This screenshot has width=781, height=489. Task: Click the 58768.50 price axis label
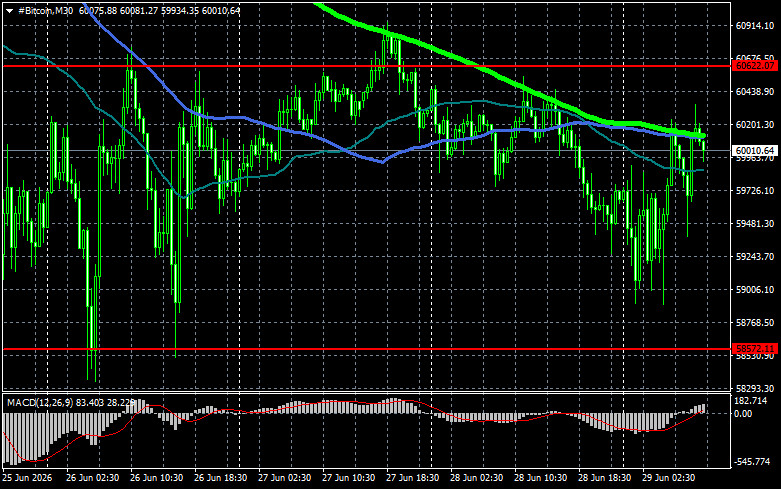(755, 323)
